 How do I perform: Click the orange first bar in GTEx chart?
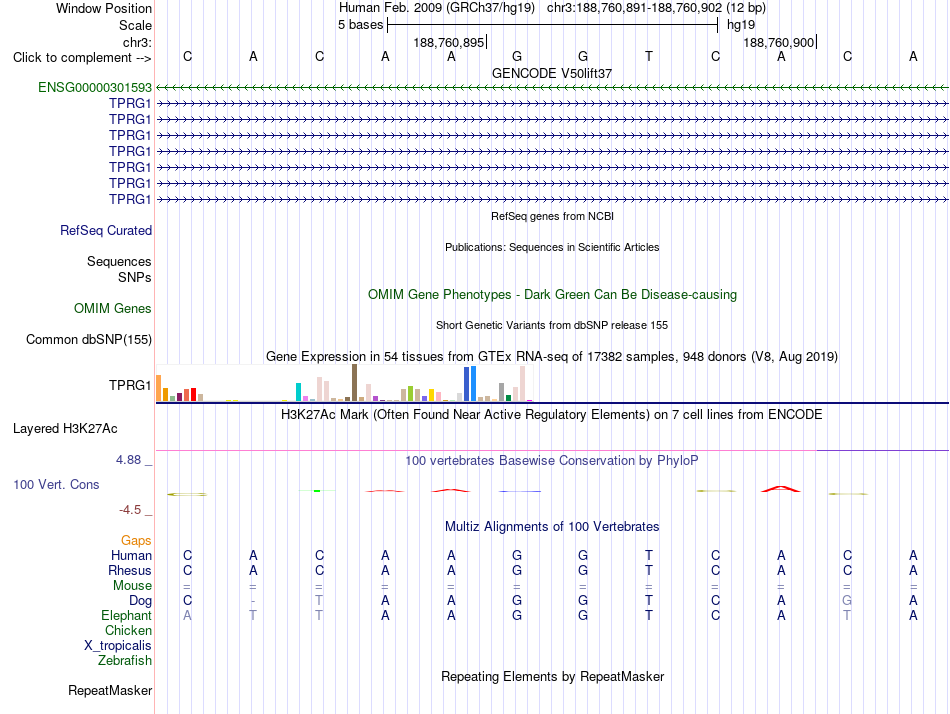point(159,388)
